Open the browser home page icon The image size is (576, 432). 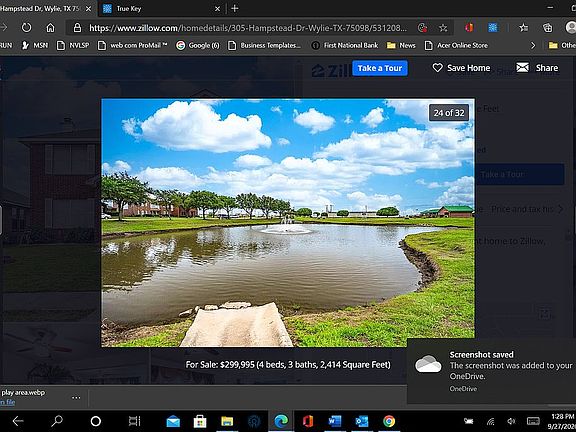pos(50,28)
